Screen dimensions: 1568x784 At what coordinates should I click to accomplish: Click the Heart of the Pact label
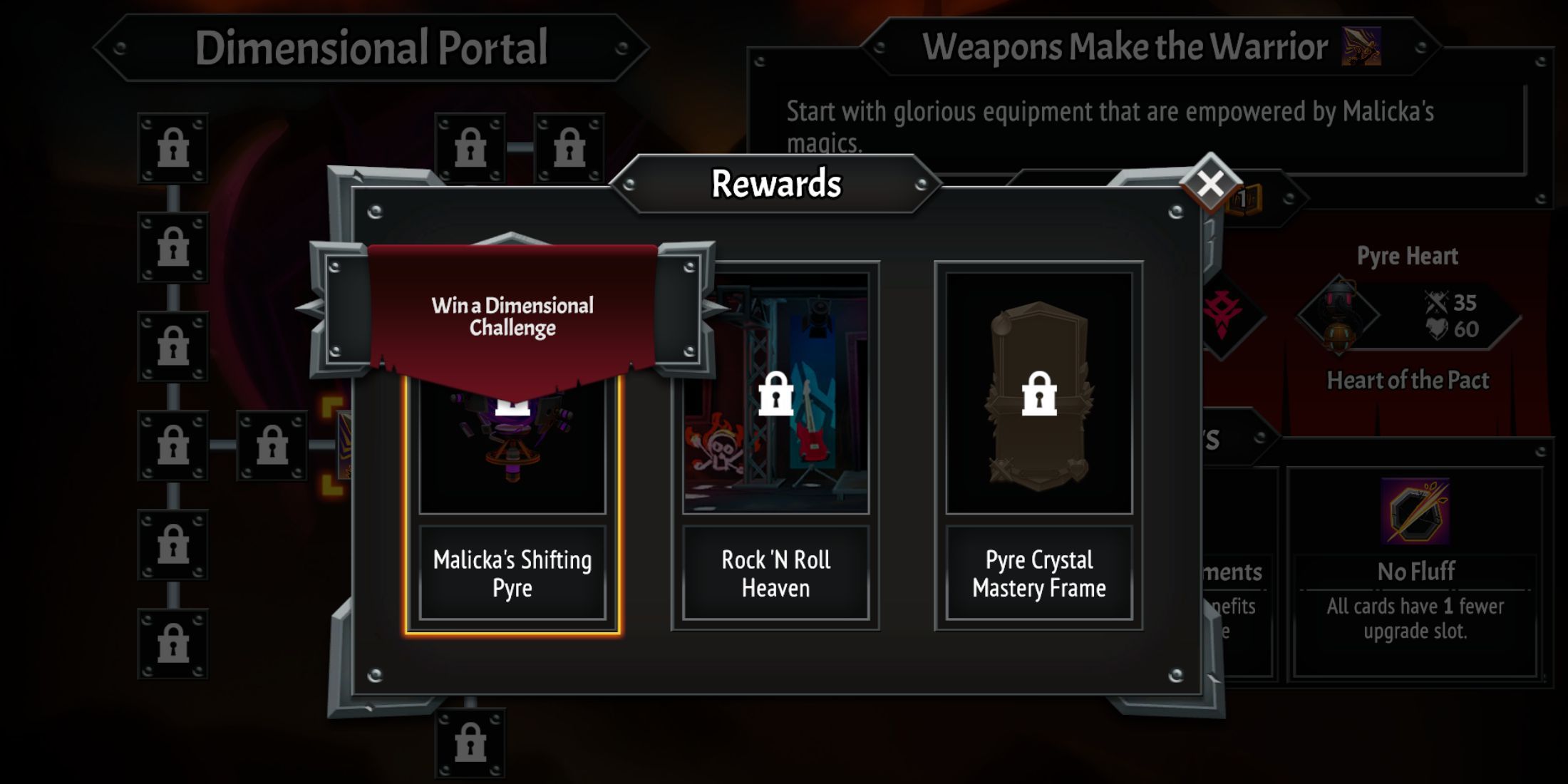pyautogui.click(x=1408, y=380)
